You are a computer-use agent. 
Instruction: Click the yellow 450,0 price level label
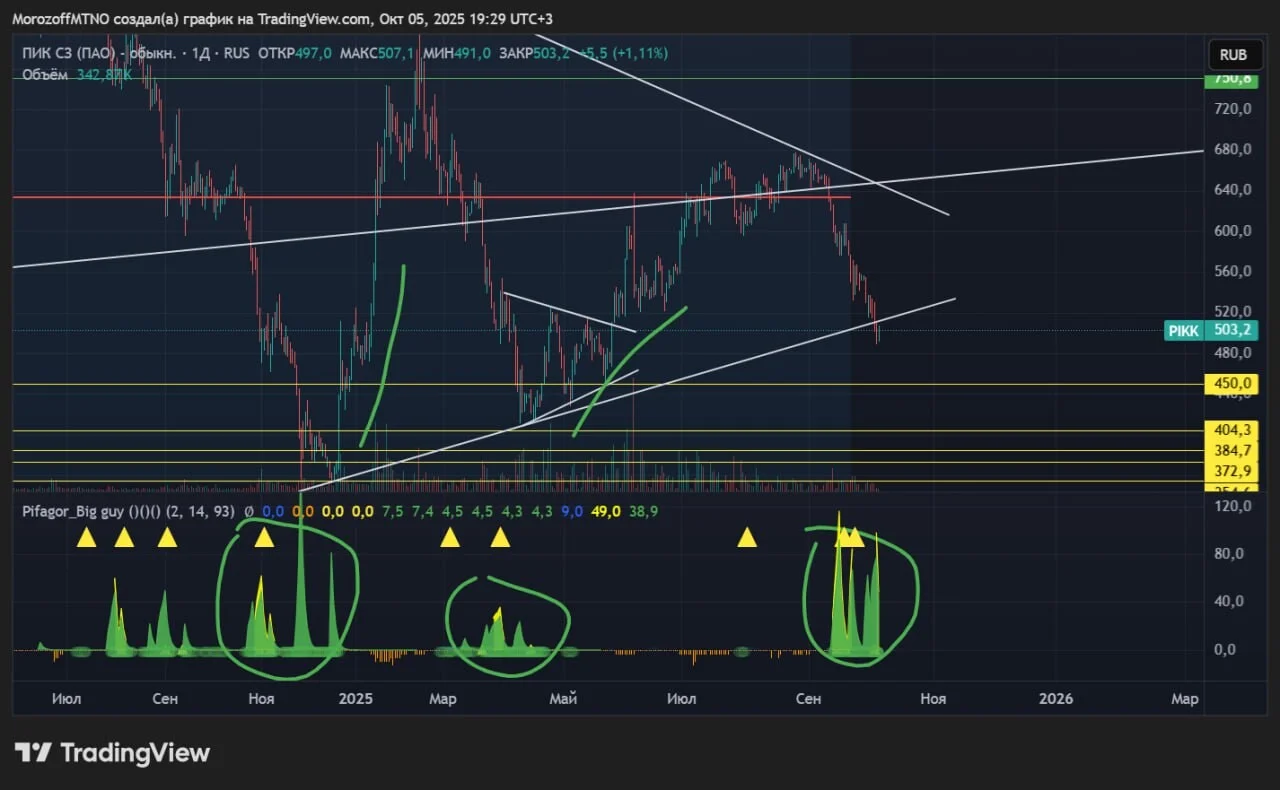(x=1230, y=384)
